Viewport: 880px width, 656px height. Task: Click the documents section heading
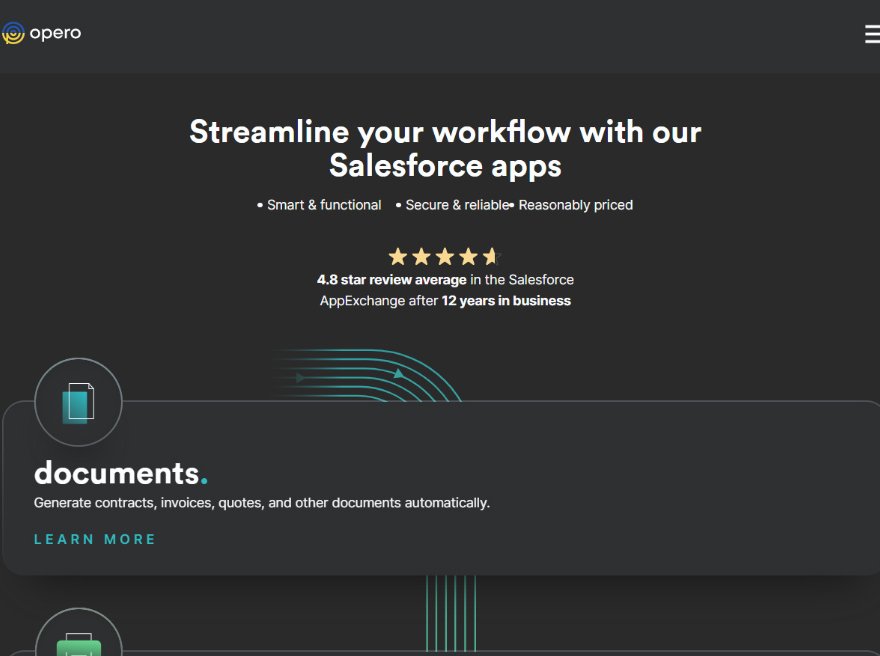coord(121,473)
